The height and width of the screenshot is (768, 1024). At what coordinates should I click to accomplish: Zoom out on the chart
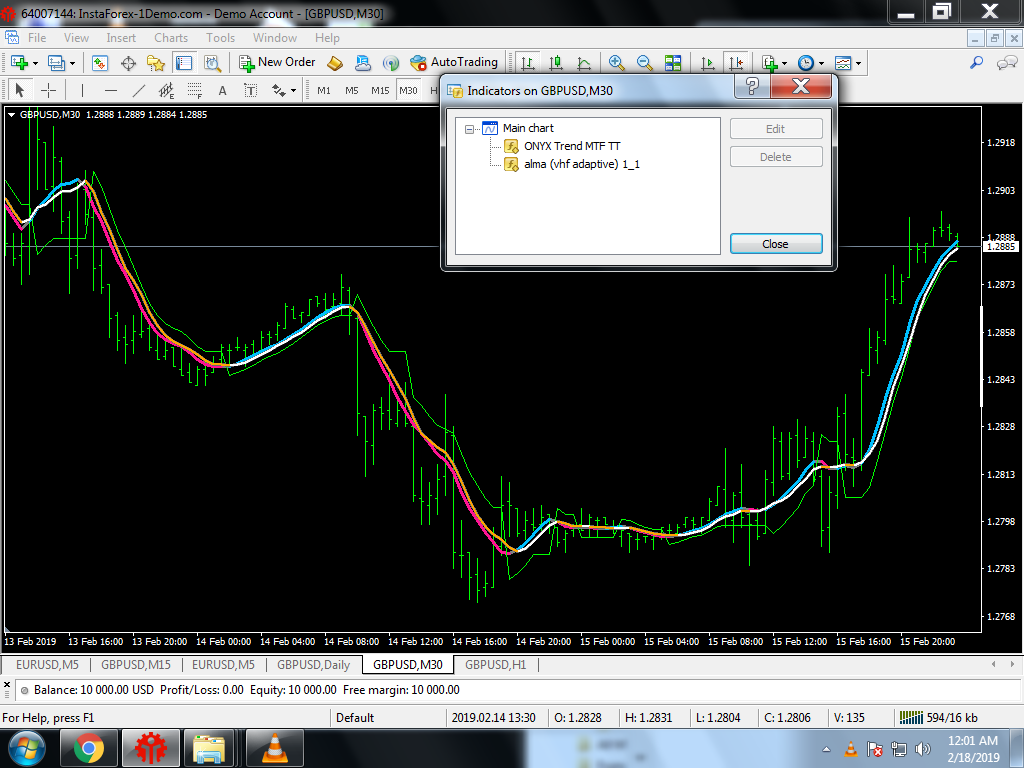(x=645, y=63)
